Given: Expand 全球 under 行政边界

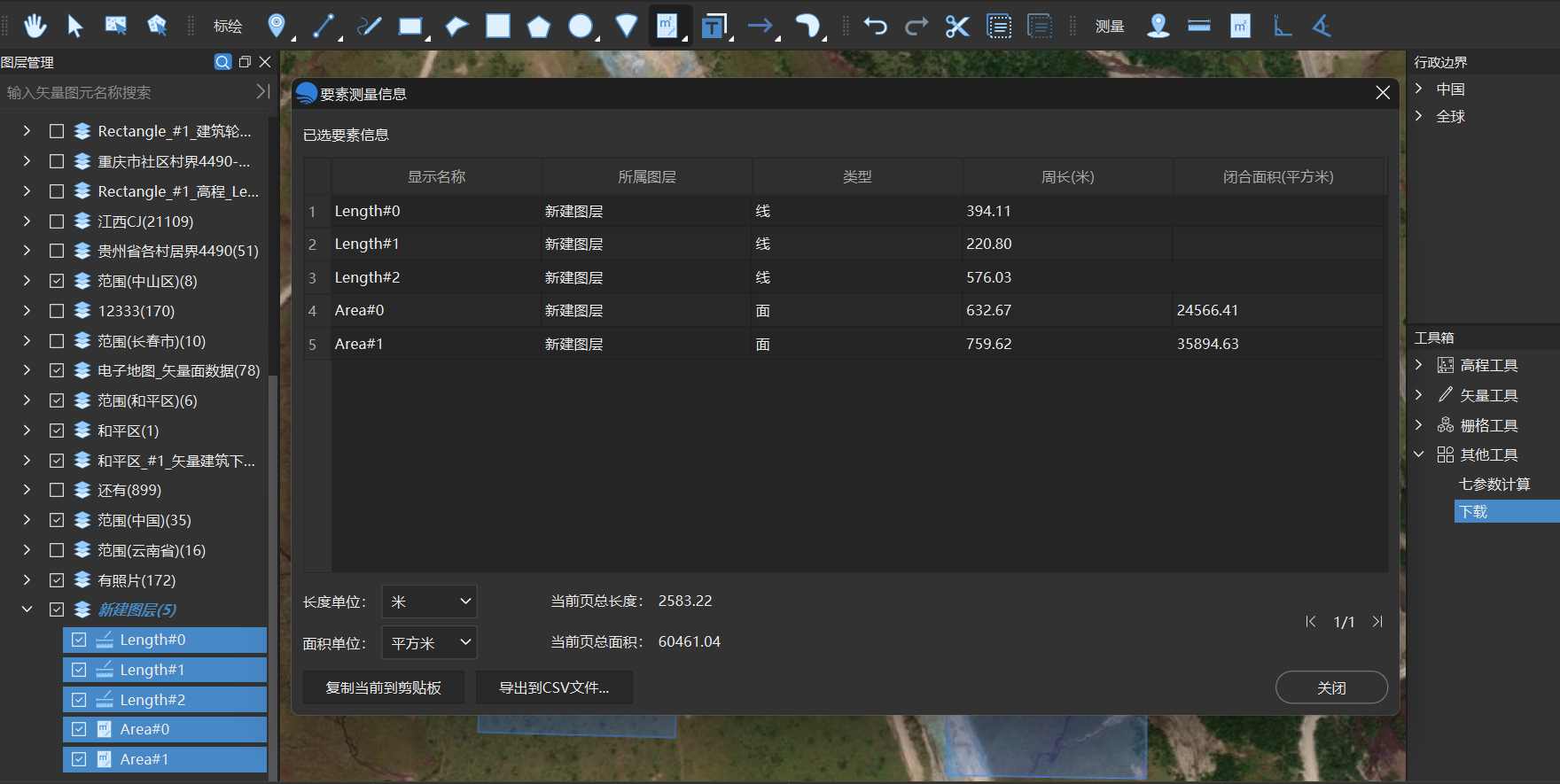Looking at the screenshot, I should (1418, 116).
